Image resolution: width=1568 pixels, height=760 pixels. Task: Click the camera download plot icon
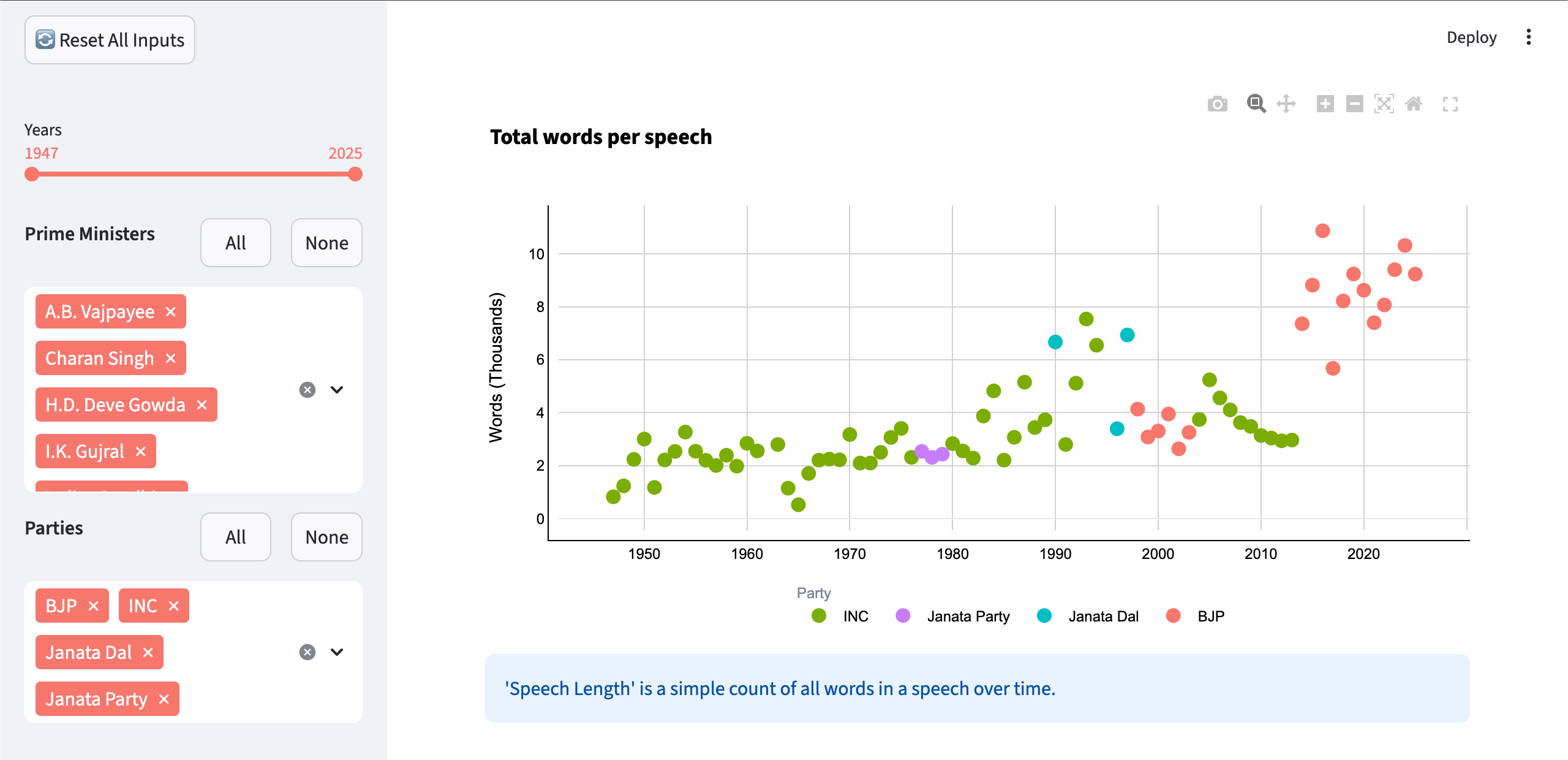click(1217, 104)
